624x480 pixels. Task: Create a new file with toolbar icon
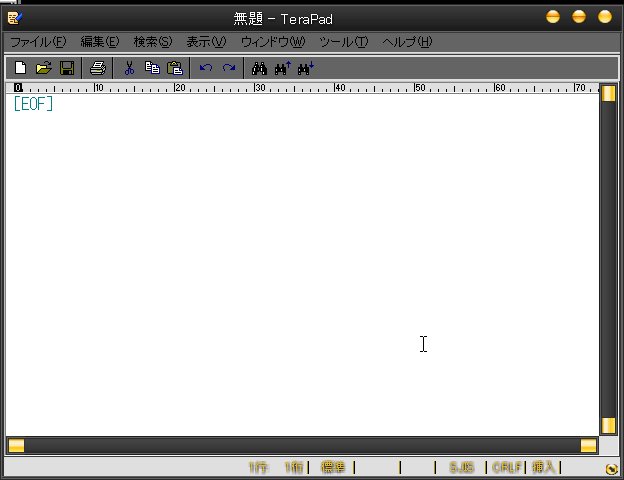coord(20,68)
